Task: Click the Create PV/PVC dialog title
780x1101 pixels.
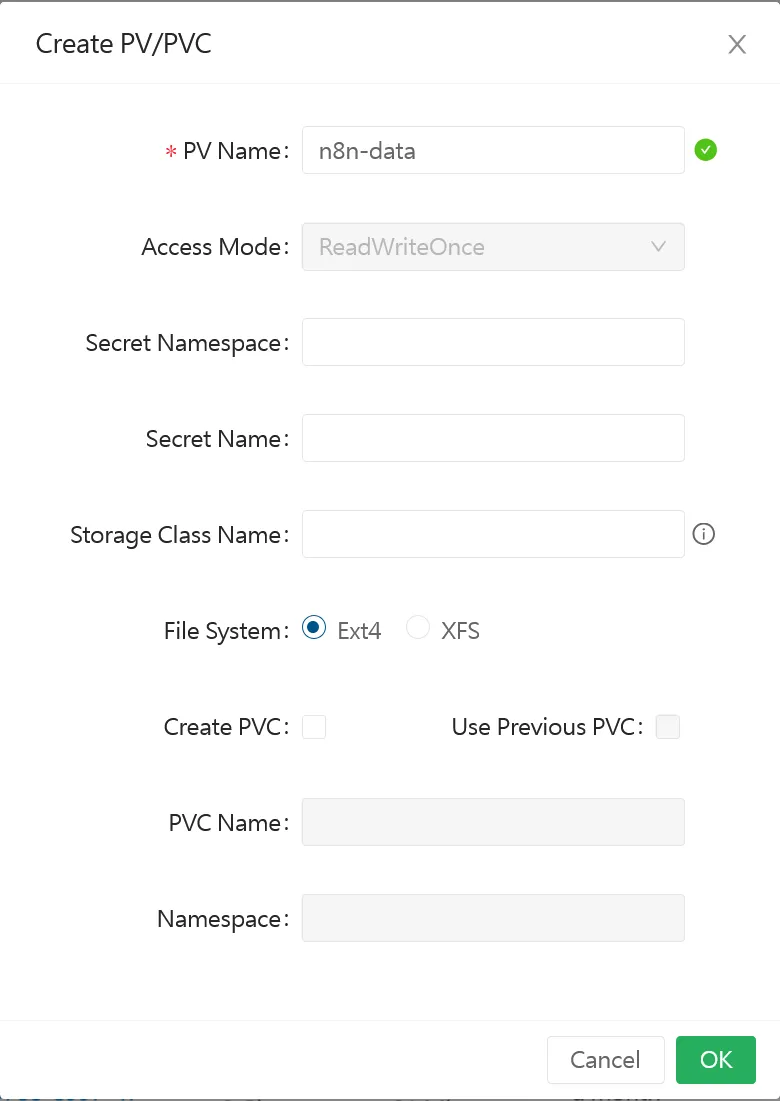Action: tap(123, 43)
